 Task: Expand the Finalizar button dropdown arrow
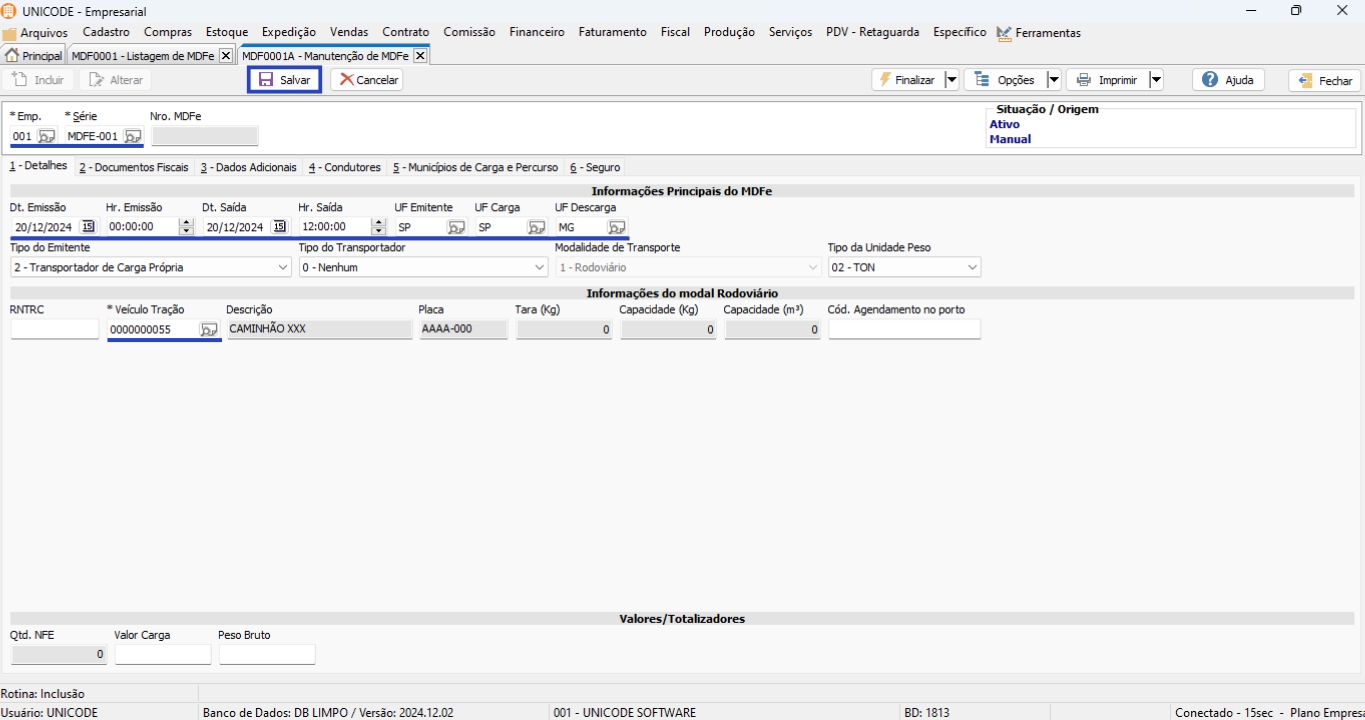click(x=951, y=80)
